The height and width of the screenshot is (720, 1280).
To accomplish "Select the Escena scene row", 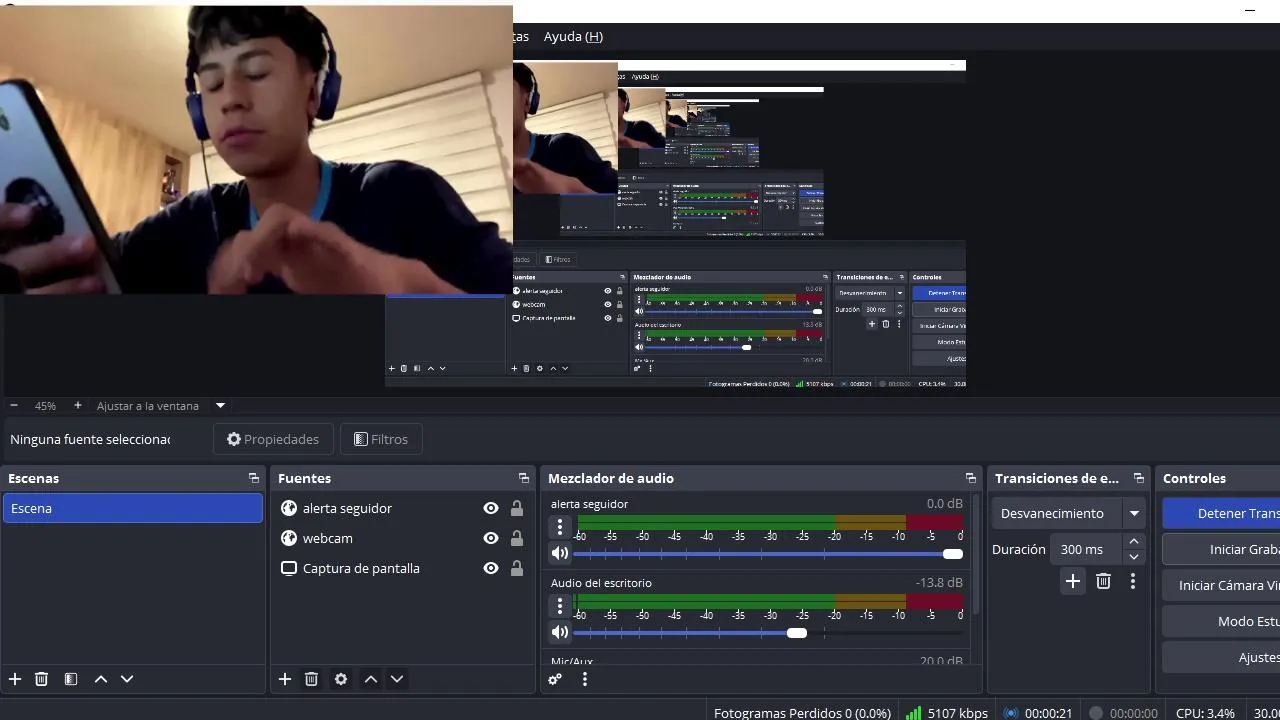I will 132,508.
